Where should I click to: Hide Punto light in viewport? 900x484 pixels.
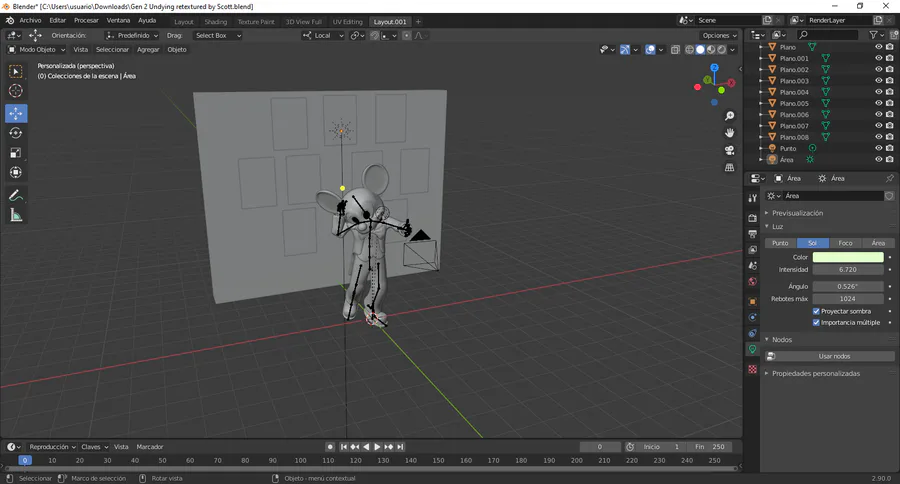pos(878,148)
